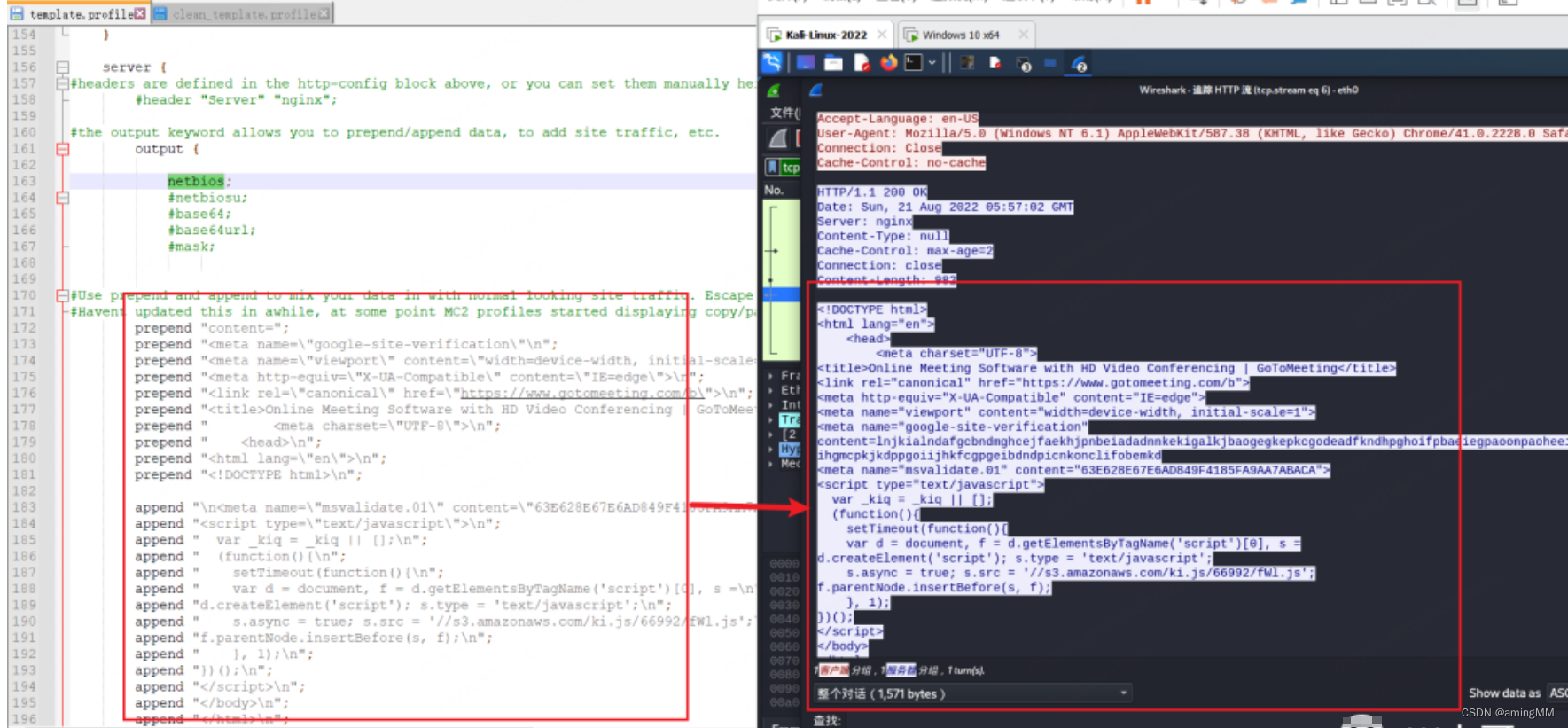Click the 'HTTP/1.1 200 OK' response line

(871, 192)
